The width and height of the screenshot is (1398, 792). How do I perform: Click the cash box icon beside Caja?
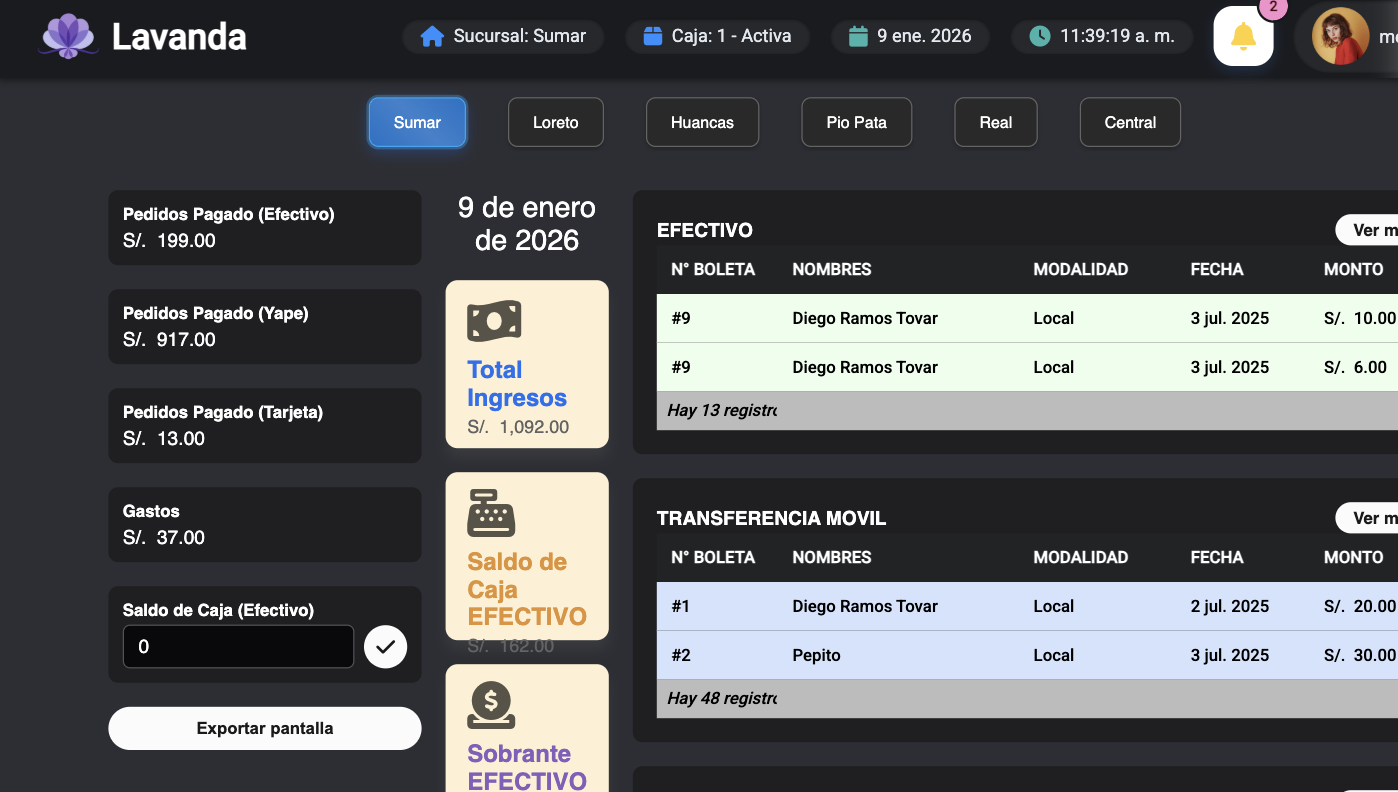pyautogui.click(x=652, y=37)
